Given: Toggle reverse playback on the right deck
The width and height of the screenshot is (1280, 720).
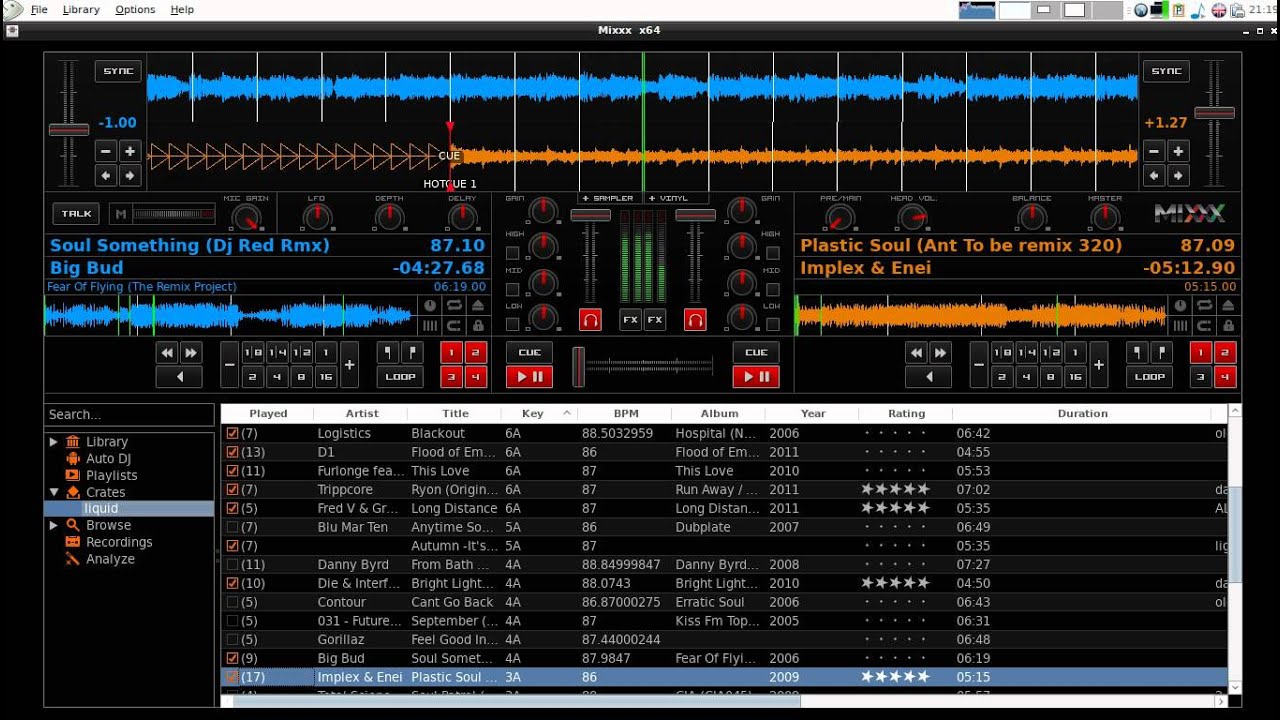Looking at the screenshot, I should 929,377.
